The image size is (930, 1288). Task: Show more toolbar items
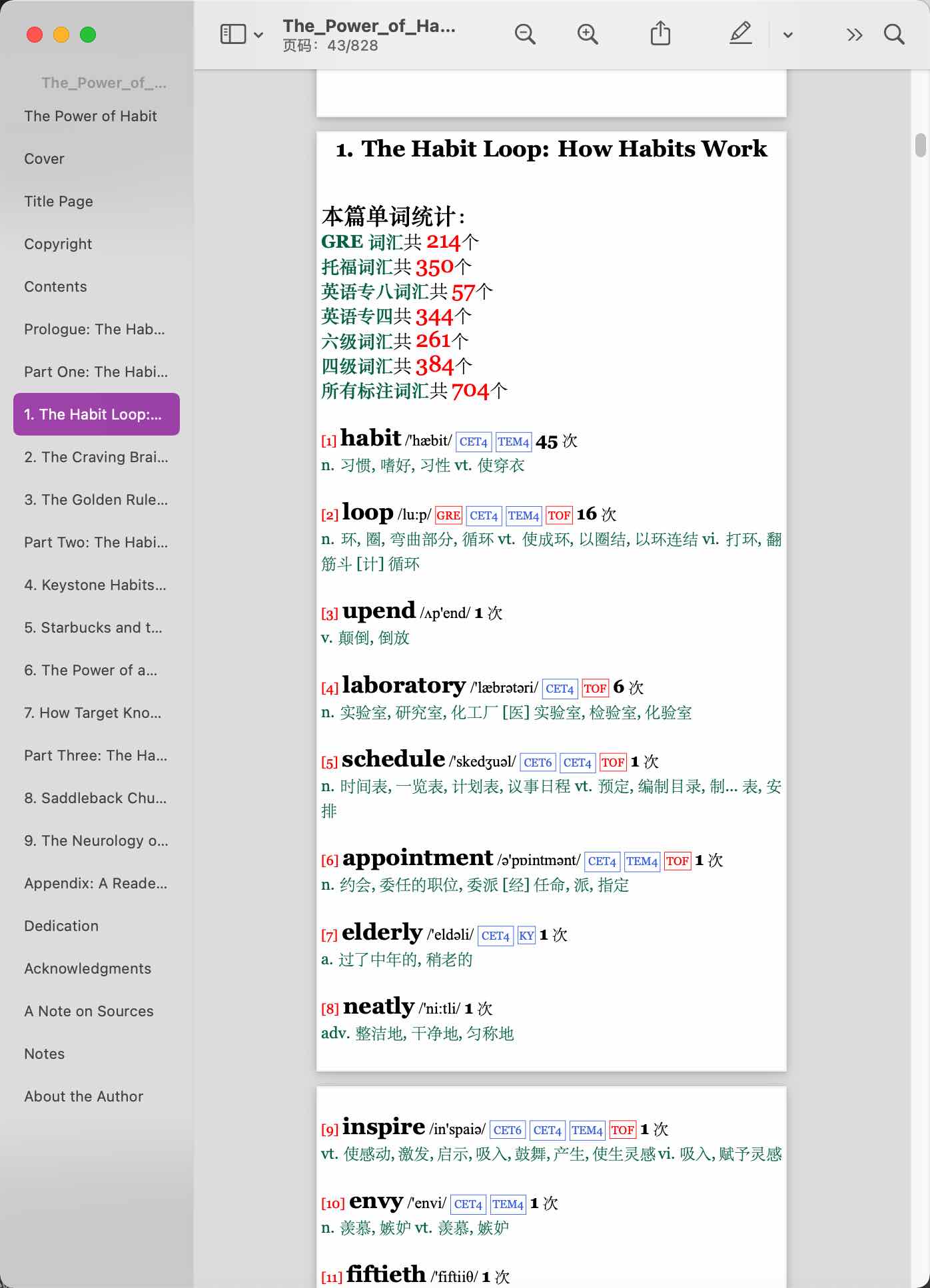pos(854,35)
